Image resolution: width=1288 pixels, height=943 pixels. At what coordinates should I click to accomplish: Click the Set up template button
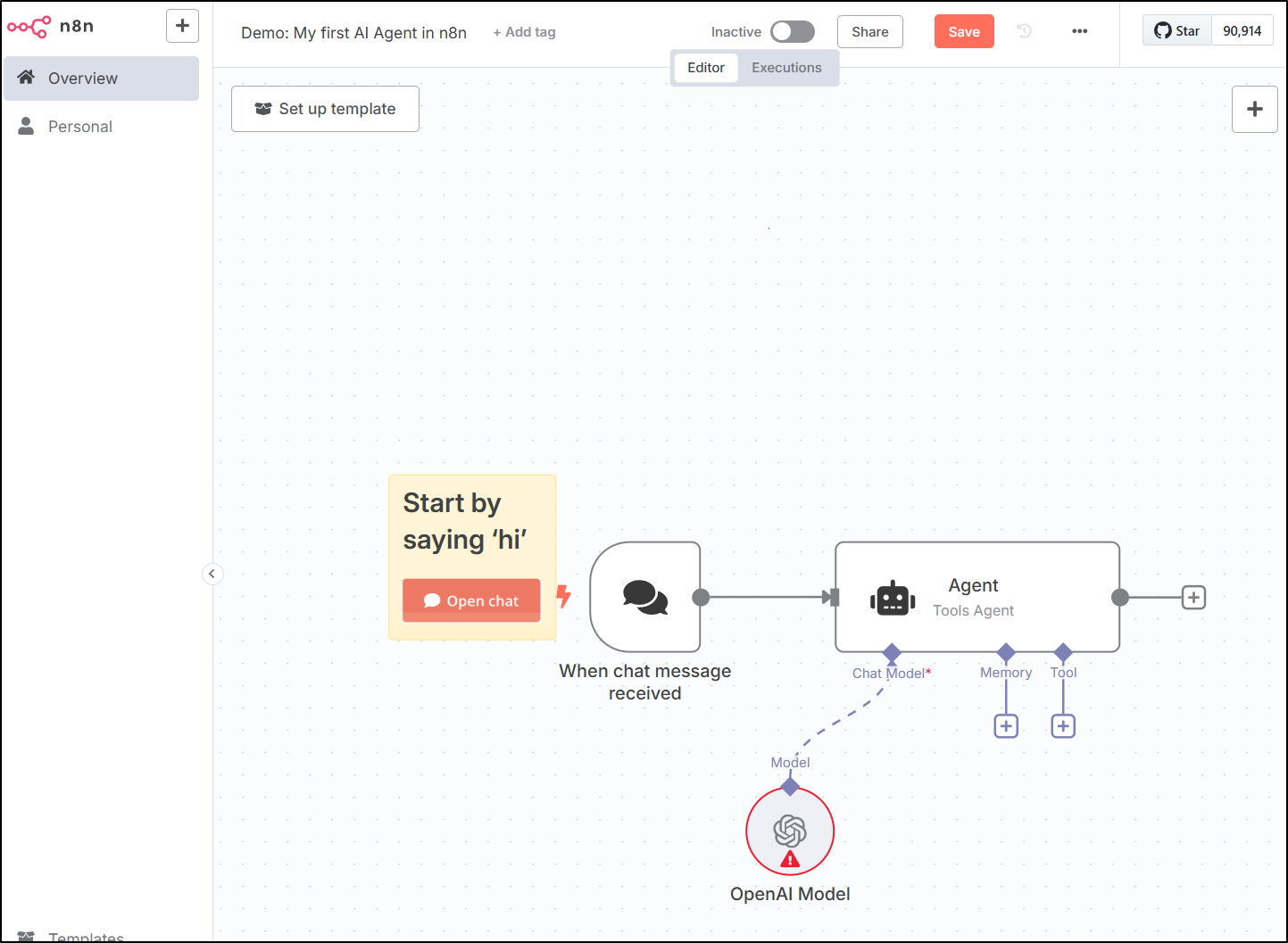(325, 109)
